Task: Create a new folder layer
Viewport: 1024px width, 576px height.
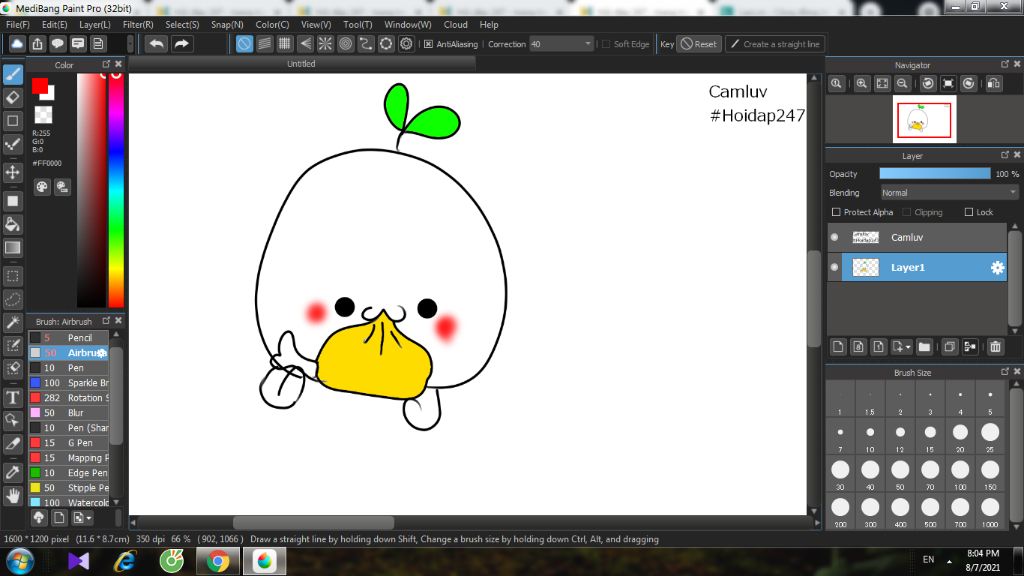Action: point(924,347)
